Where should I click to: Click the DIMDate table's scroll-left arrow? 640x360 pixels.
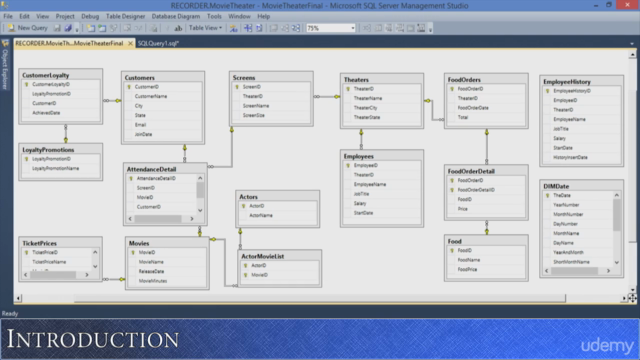(x=547, y=271)
